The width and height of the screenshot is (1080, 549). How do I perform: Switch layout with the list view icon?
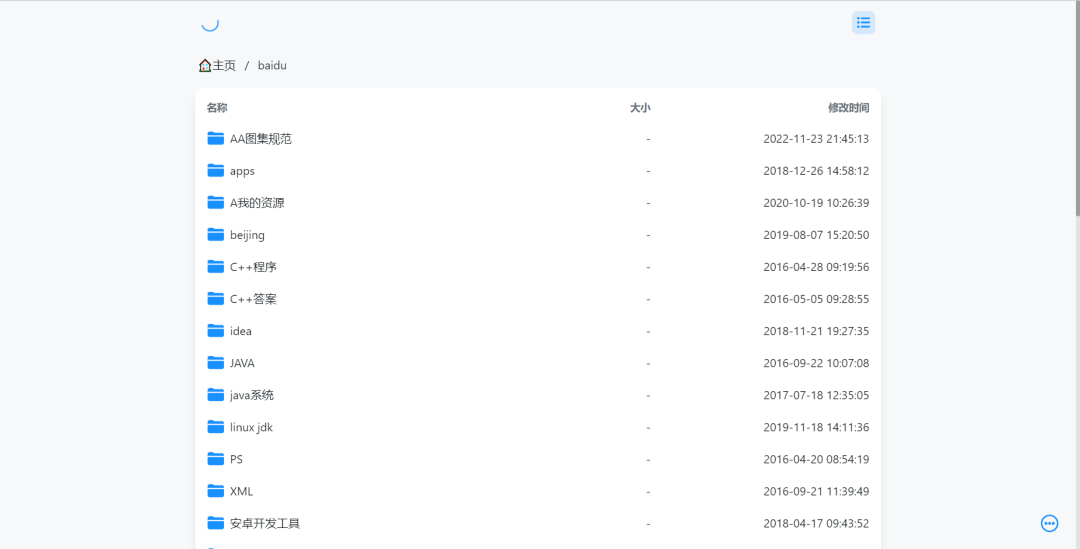point(863,23)
